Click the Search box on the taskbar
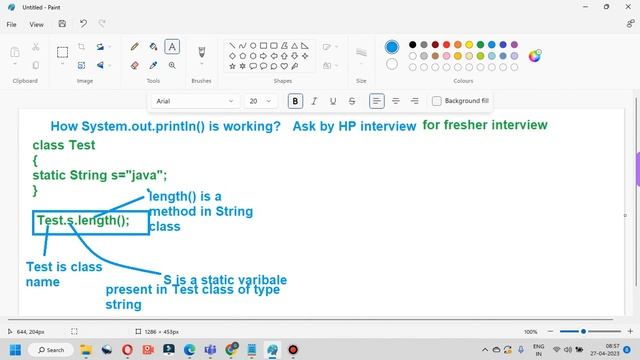 (x=51, y=350)
